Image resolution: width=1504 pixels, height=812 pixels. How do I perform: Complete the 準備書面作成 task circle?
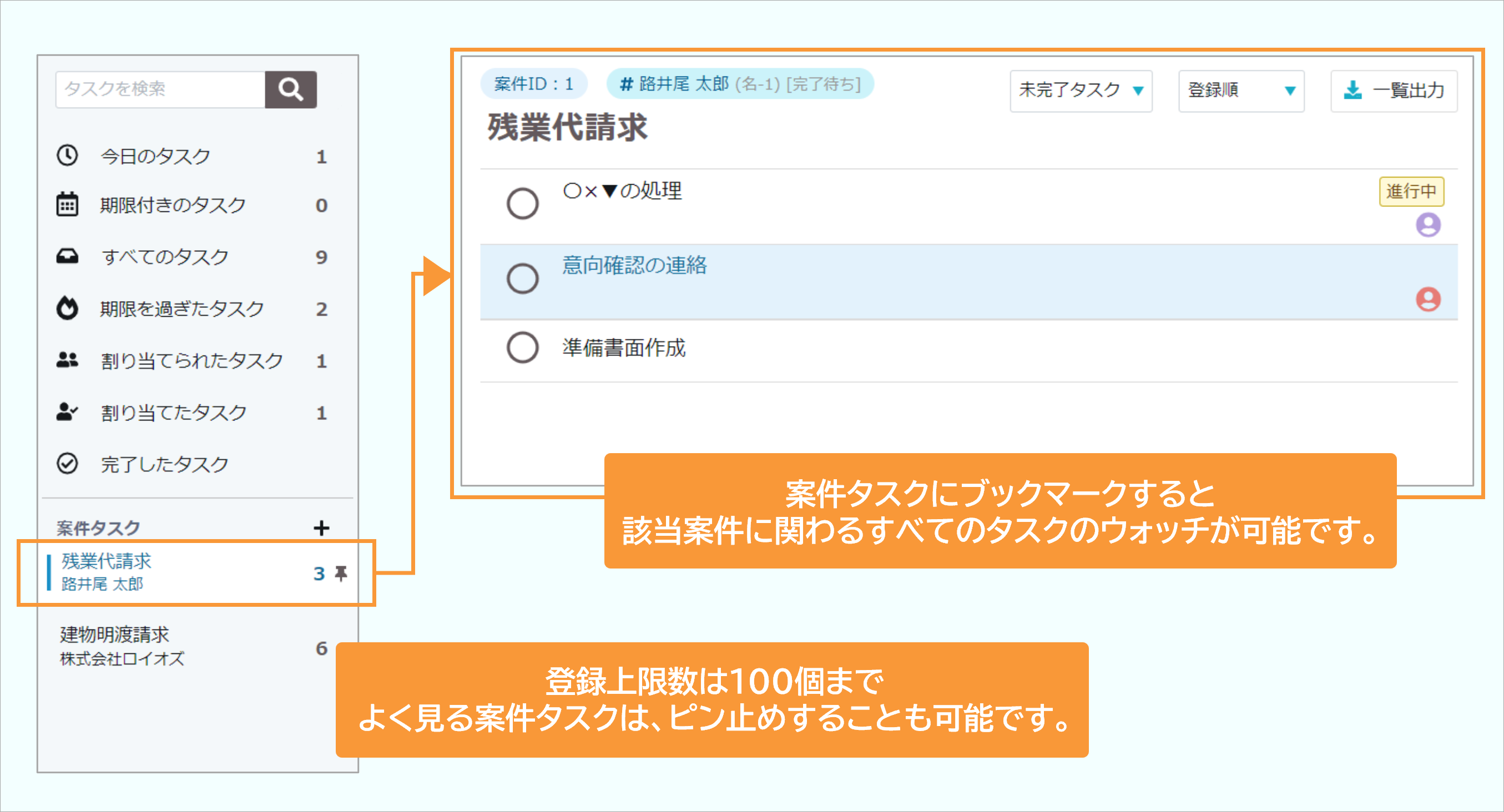[523, 348]
